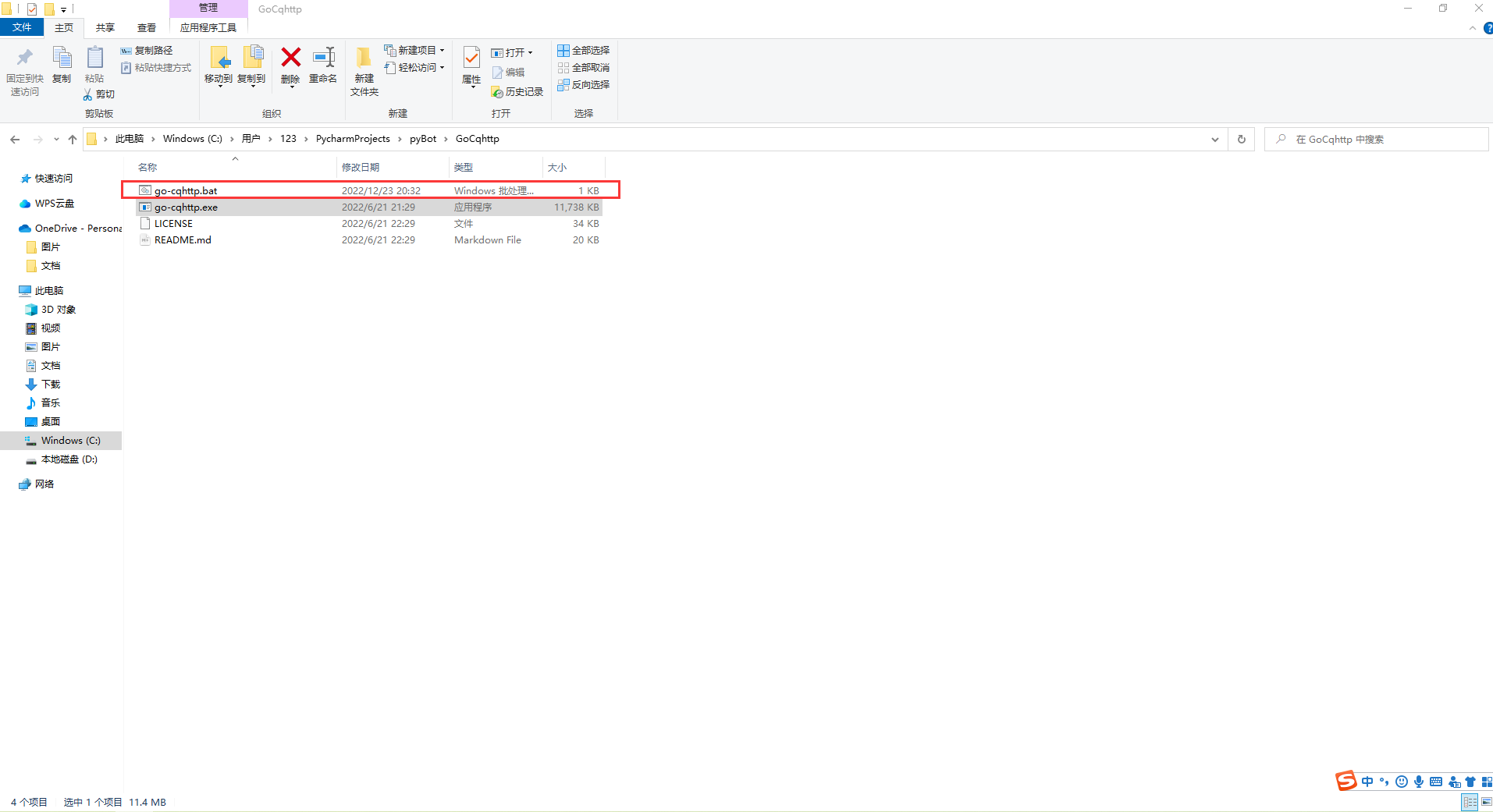The image size is (1493, 812).
Task: Click the Properties (属性) checkmark icon
Action: pyautogui.click(x=471, y=58)
